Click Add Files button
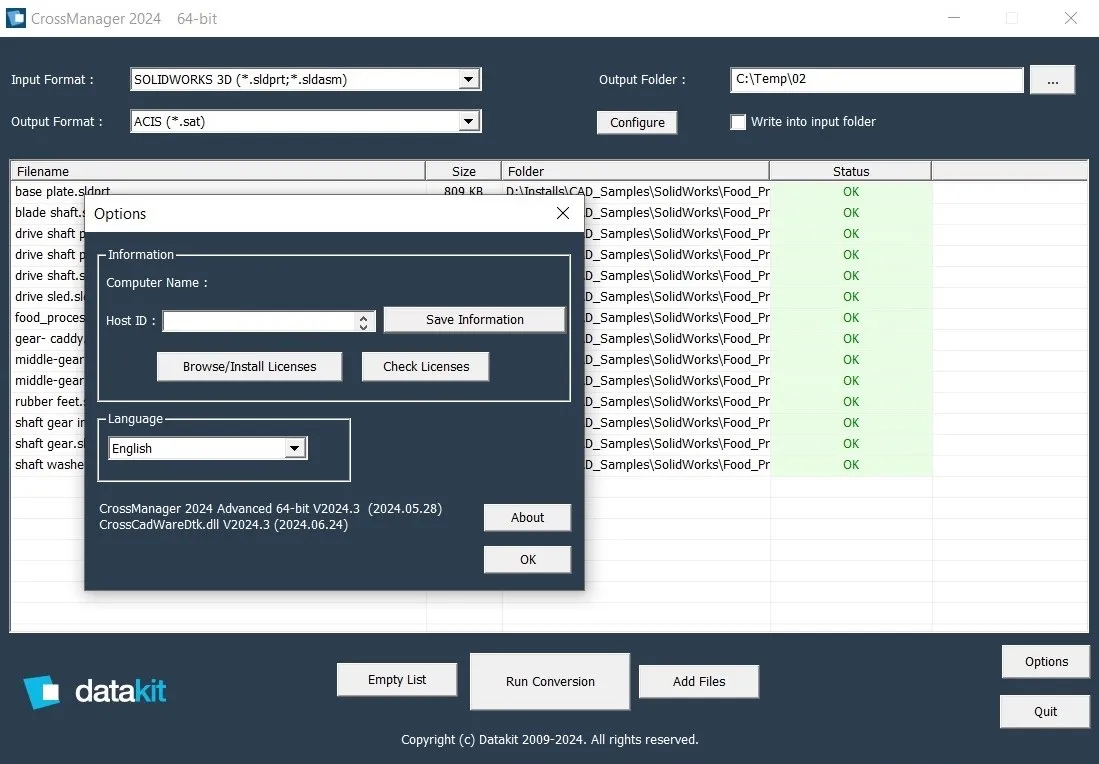This screenshot has height=764, width=1099. (x=699, y=681)
